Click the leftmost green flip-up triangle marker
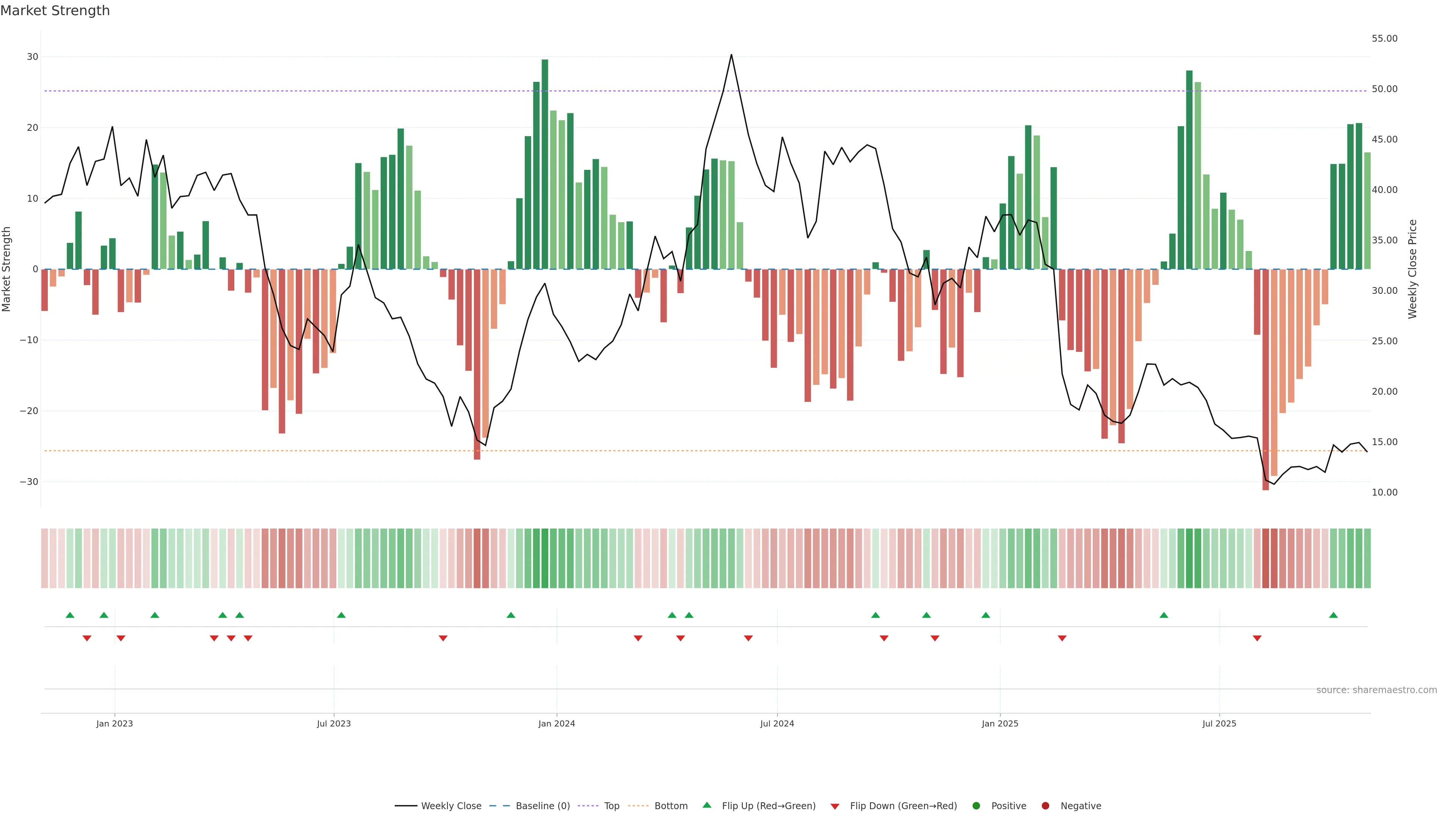This screenshot has height=819, width=1456. pos(70,615)
